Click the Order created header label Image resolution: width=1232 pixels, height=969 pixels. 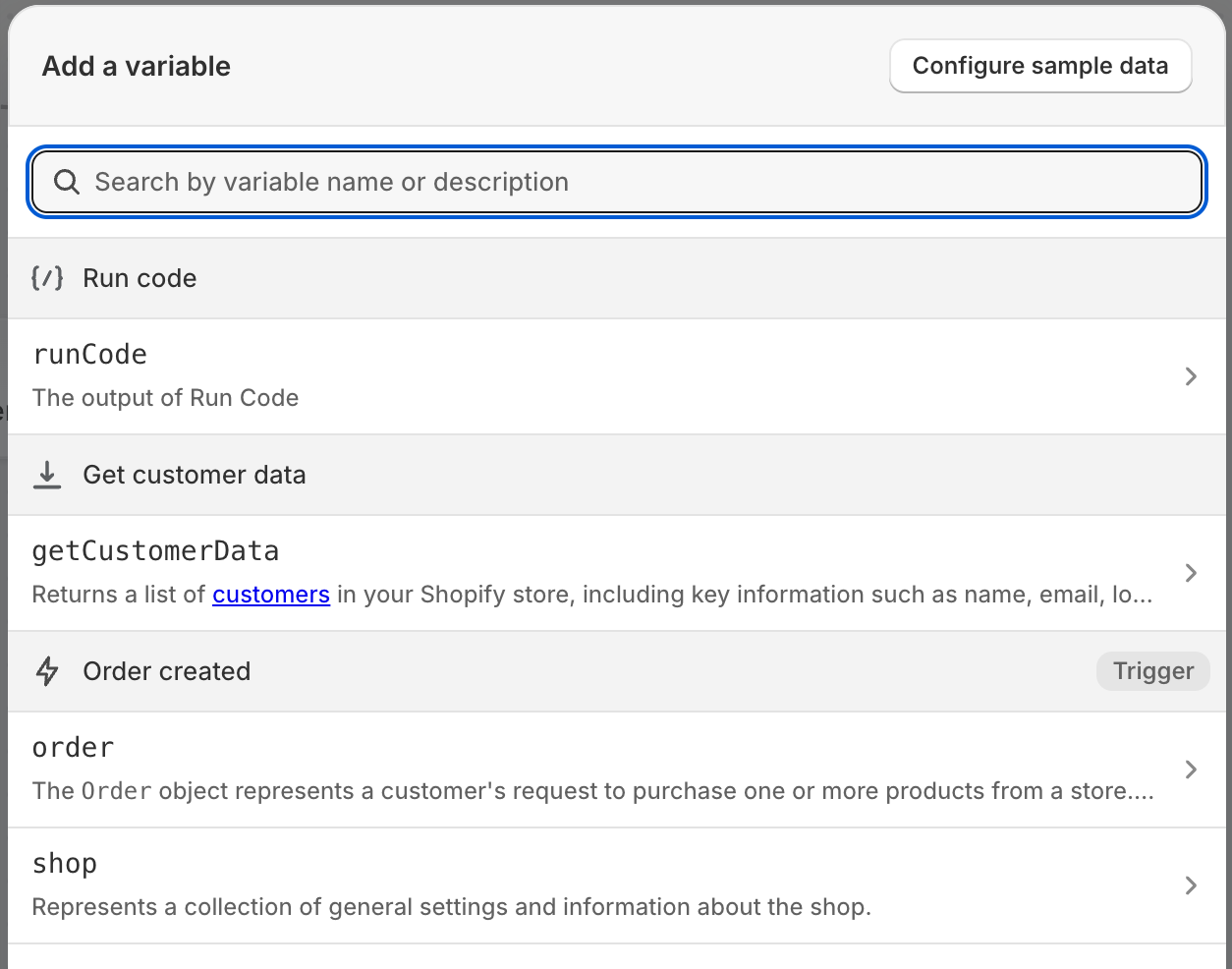click(x=167, y=671)
